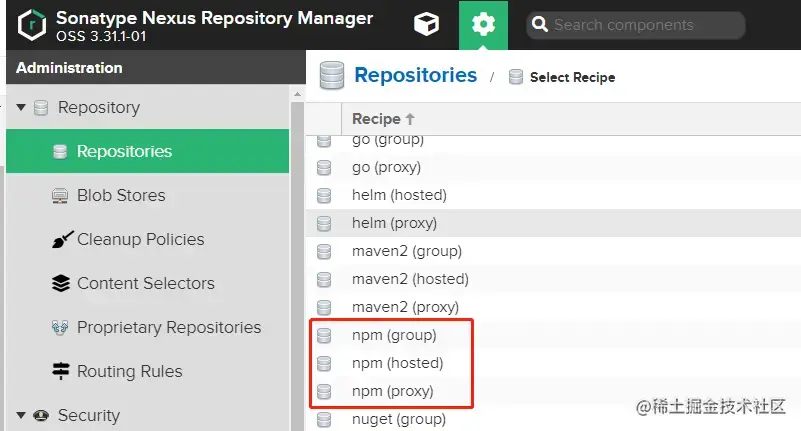801x431 pixels.
Task: Click the maven2 (group) row icon
Action: point(324,252)
